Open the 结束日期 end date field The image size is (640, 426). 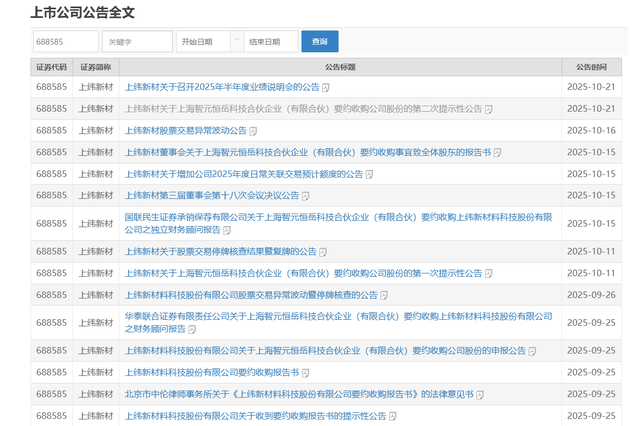point(271,42)
